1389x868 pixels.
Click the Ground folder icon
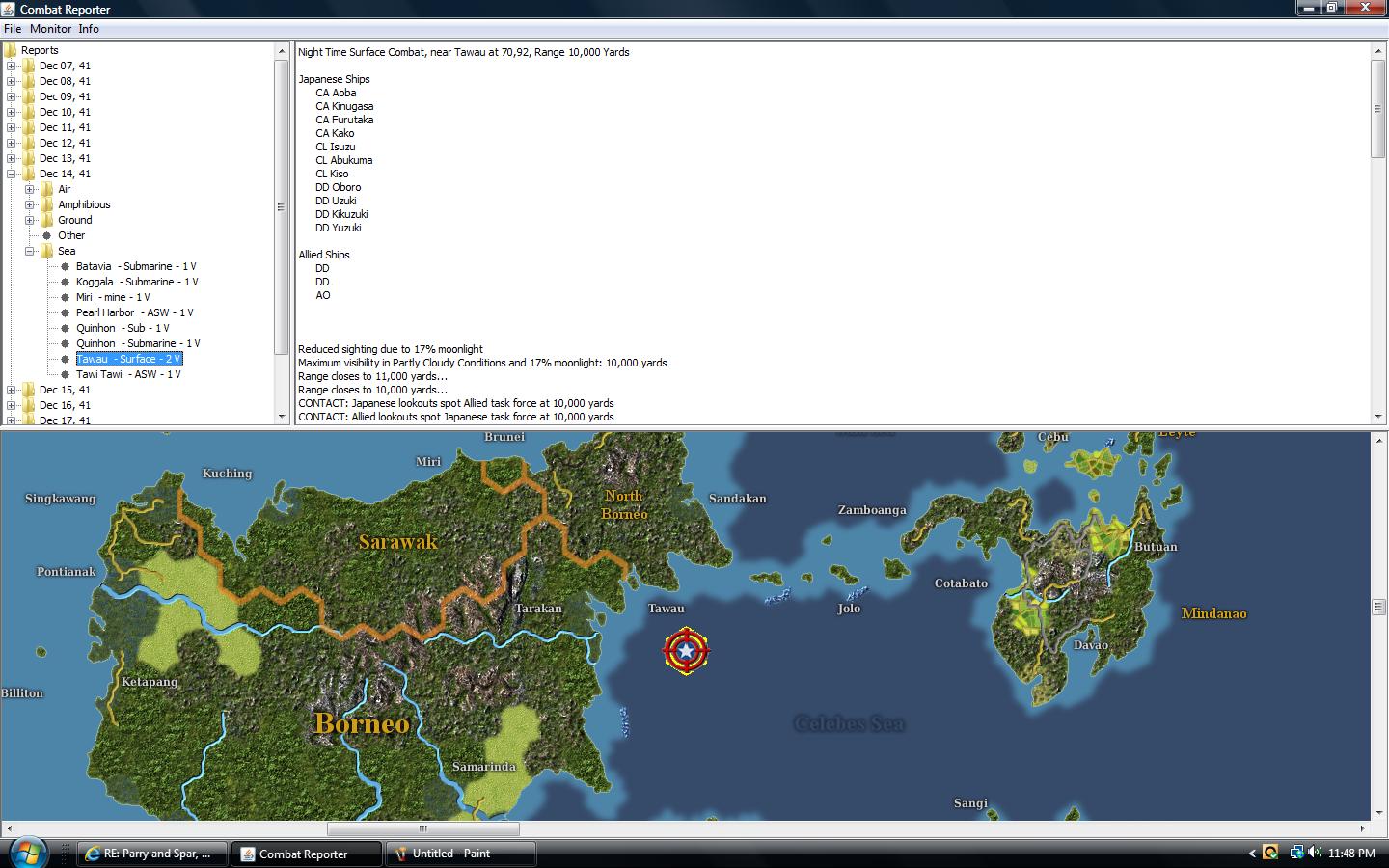46,220
